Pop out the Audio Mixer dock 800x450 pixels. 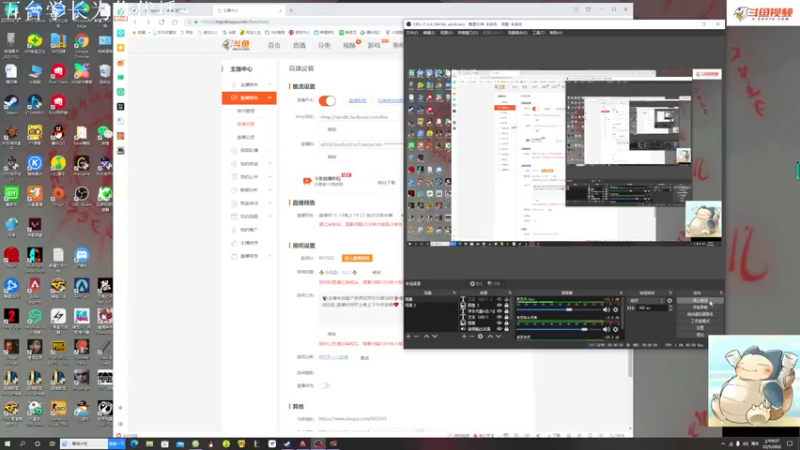coord(621,293)
